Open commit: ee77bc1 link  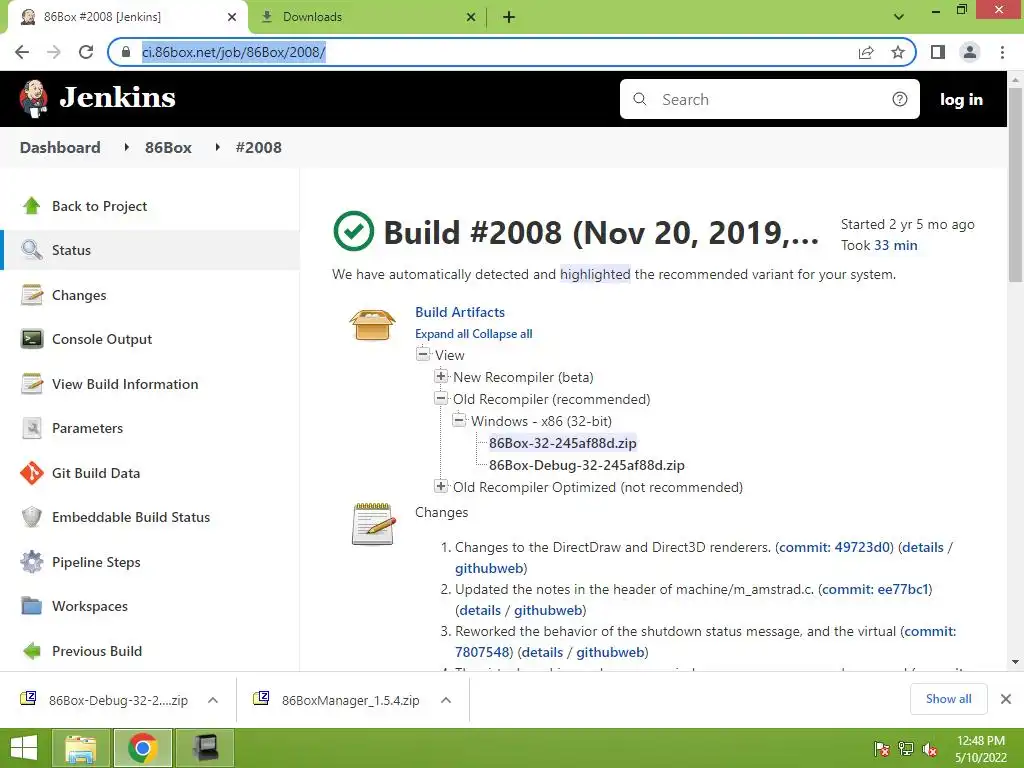pos(875,589)
